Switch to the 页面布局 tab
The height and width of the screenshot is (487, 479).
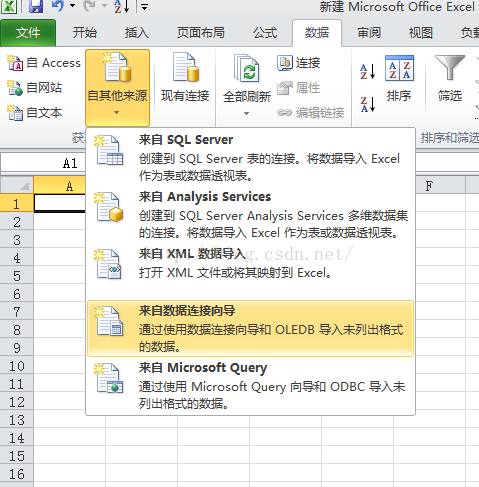pyautogui.click(x=201, y=33)
